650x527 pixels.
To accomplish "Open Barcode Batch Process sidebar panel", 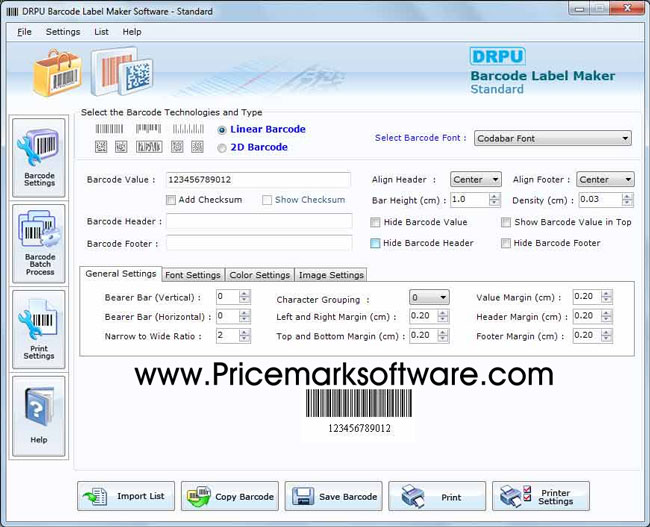I will 39,243.
